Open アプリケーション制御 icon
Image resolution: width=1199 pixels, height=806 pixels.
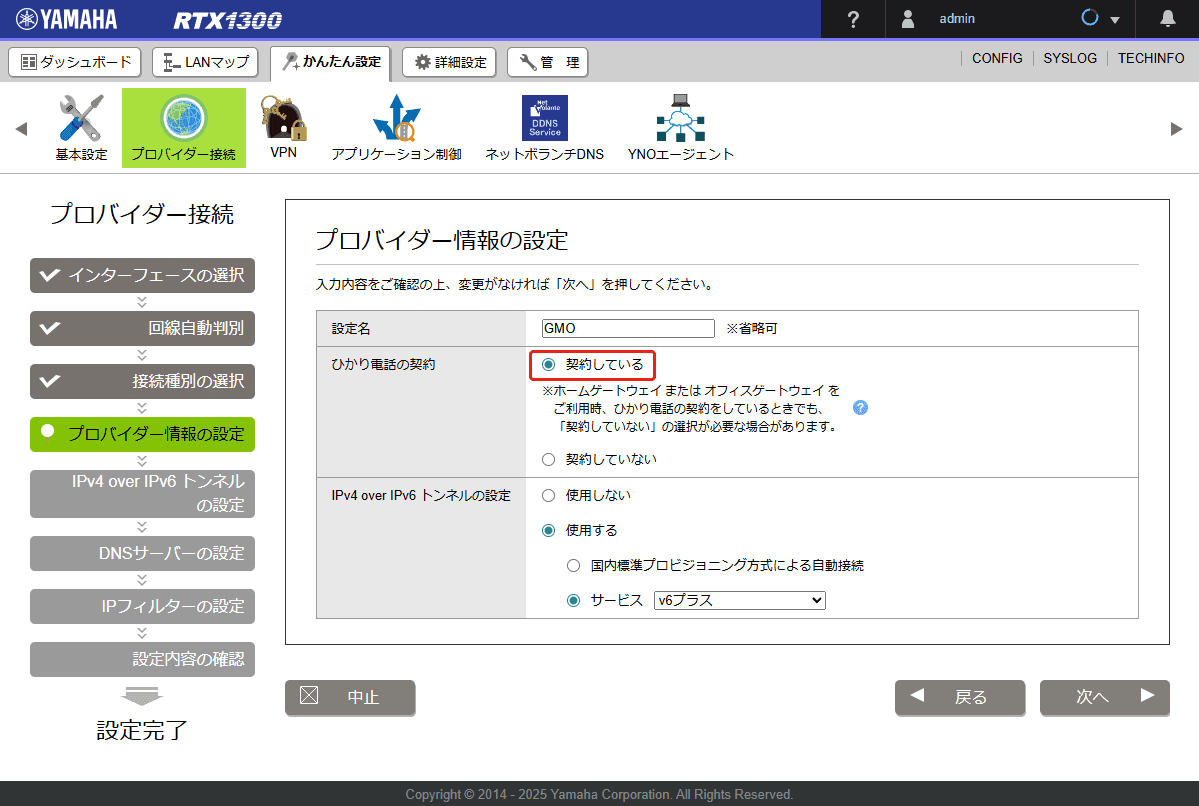pyautogui.click(x=396, y=120)
